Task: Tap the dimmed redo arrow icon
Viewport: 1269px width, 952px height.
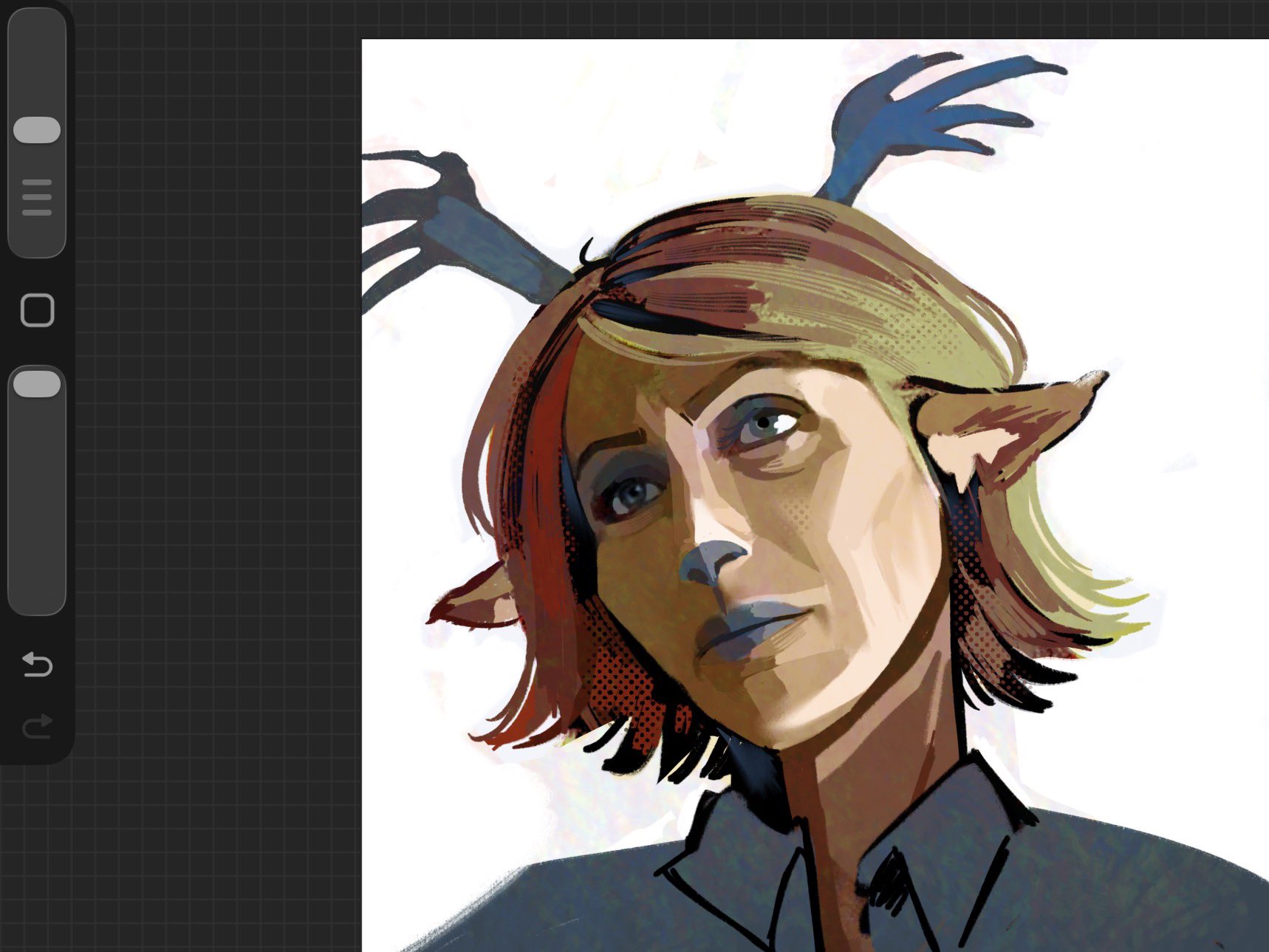Action: pos(37,726)
